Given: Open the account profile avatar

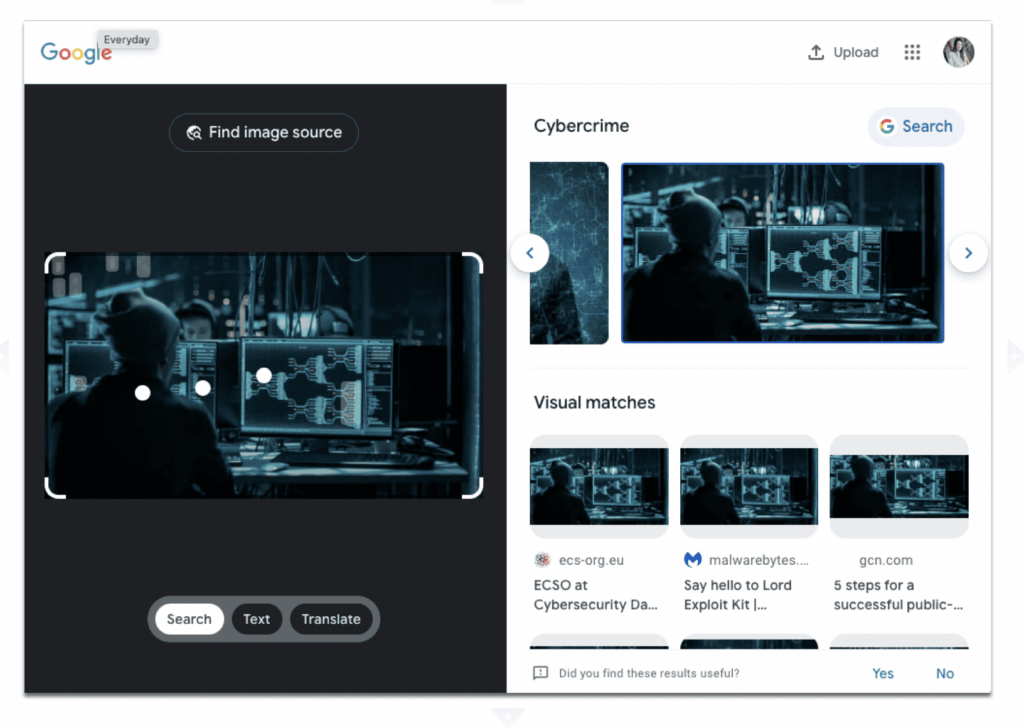Looking at the screenshot, I should pos(958,52).
